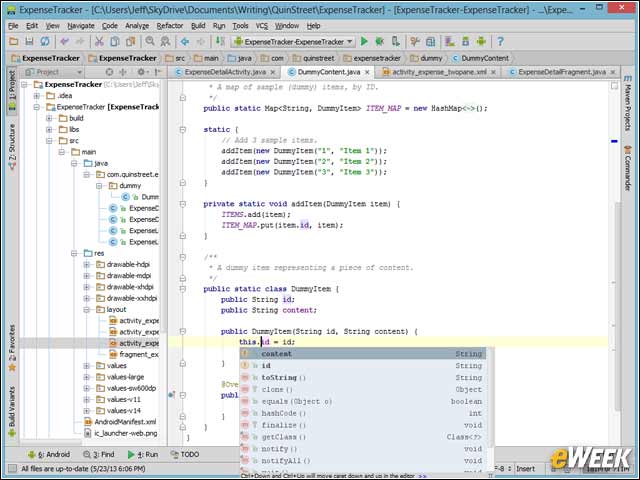Viewport: 640px width, 480px height.
Task: Collapse the static block fold marker
Action: tap(182, 129)
